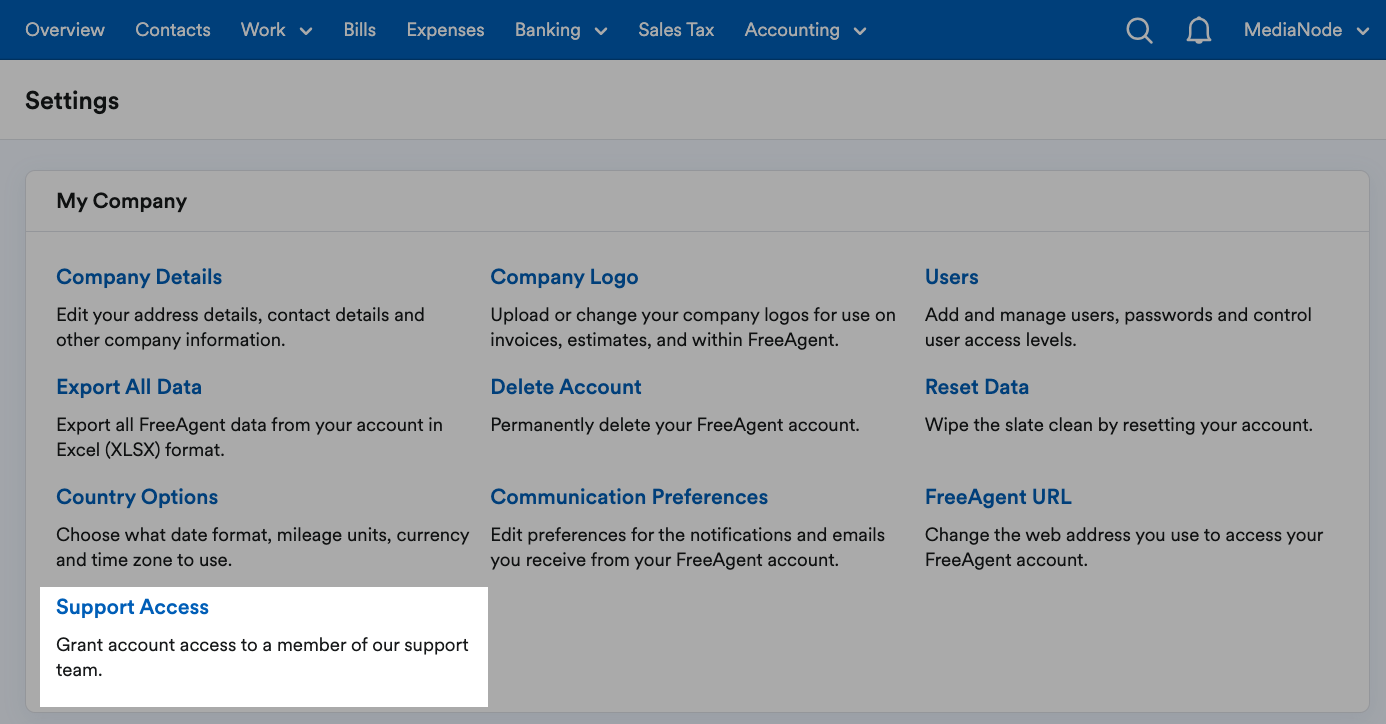1386x724 pixels.
Task: Open the Support Access link
Action: coord(132,607)
